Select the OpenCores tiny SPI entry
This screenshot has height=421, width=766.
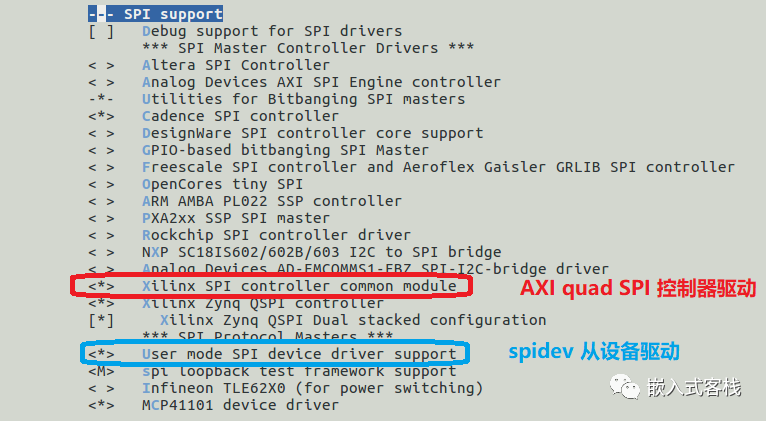tap(222, 184)
